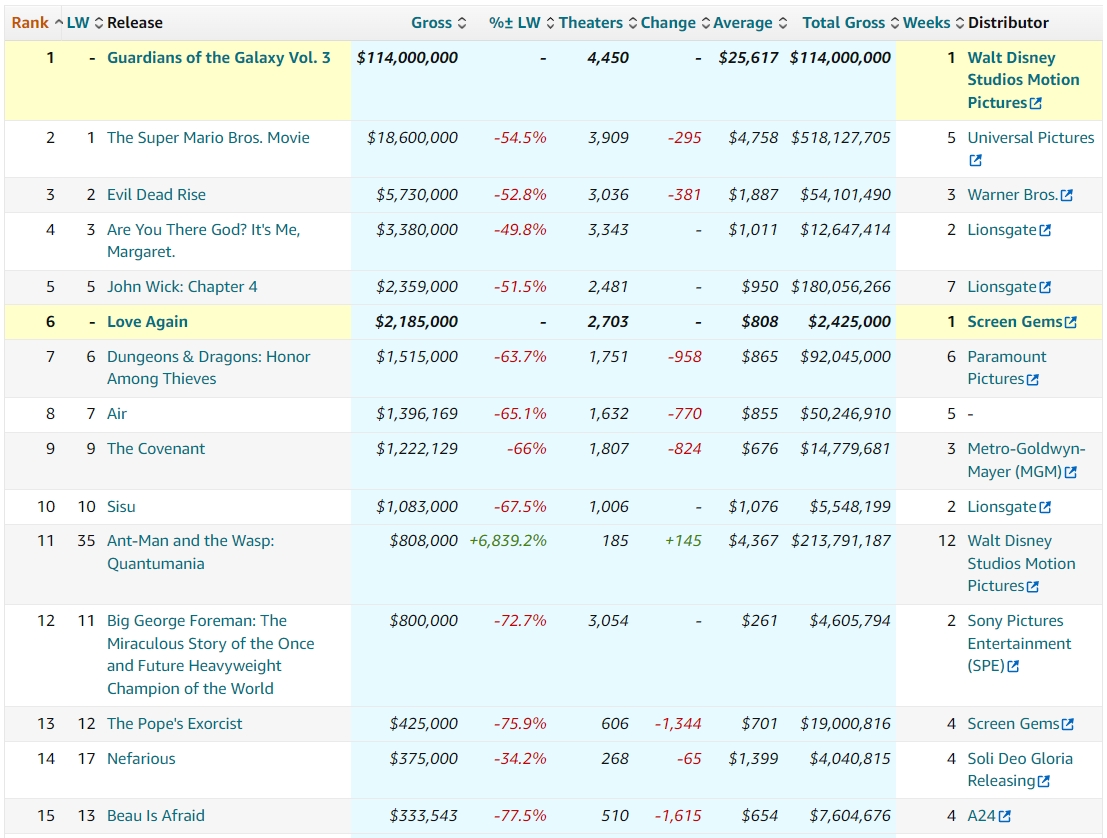Image resolution: width=1107 pixels, height=838 pixels.
Task: Open external link icon beside Warner Bros.
Action: pyautogui.click(x=1067, y=195)
